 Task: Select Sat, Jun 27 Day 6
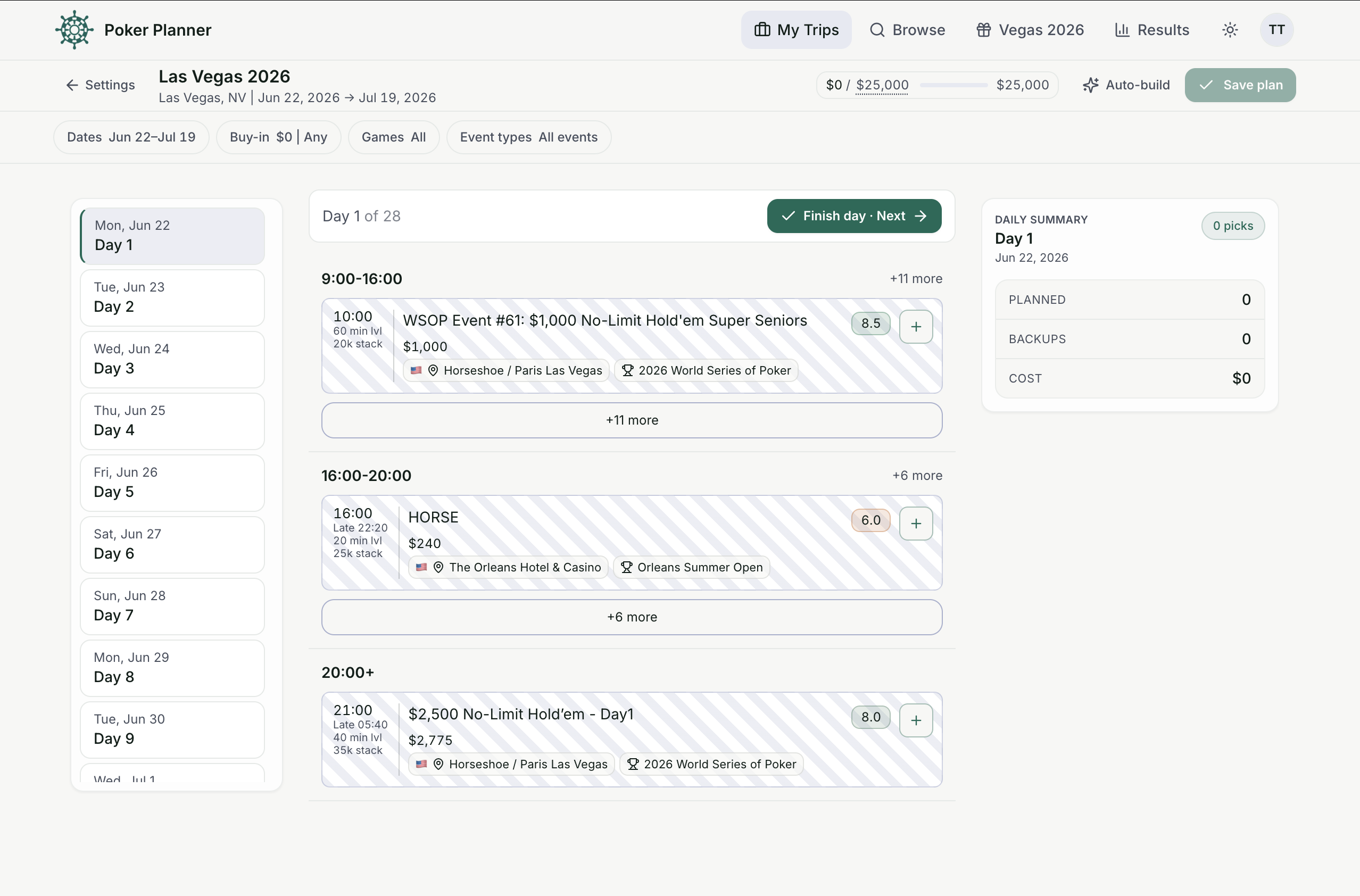[172, 545]
